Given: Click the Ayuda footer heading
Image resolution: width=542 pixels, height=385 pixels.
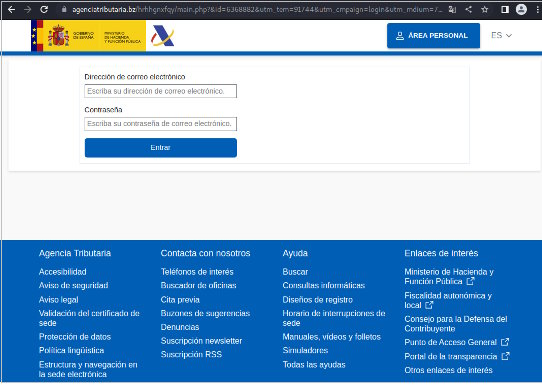Looking at the screenshot, I should tap(295, 253).
